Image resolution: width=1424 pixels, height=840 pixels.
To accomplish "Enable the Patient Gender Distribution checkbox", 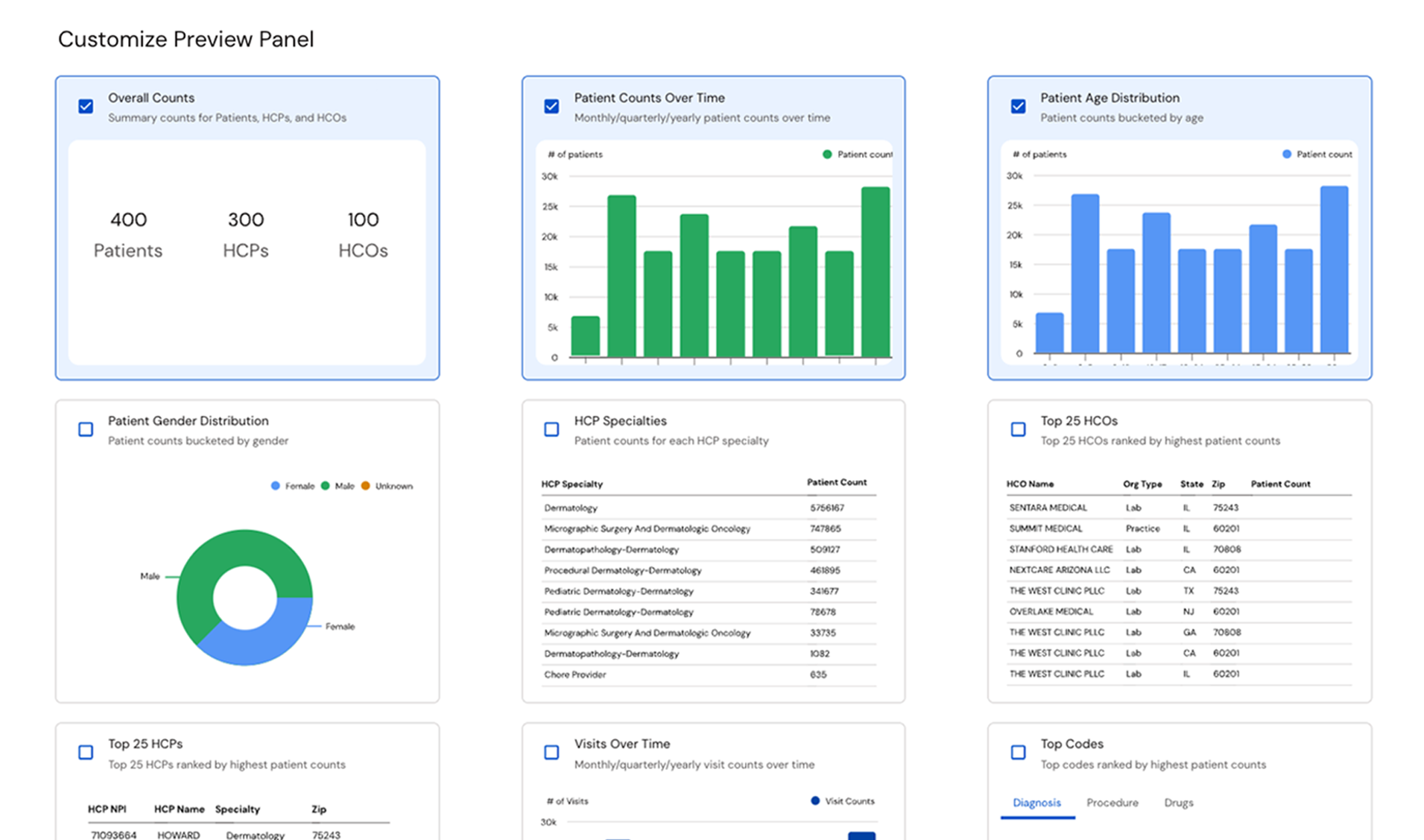I will pos(85,429).
